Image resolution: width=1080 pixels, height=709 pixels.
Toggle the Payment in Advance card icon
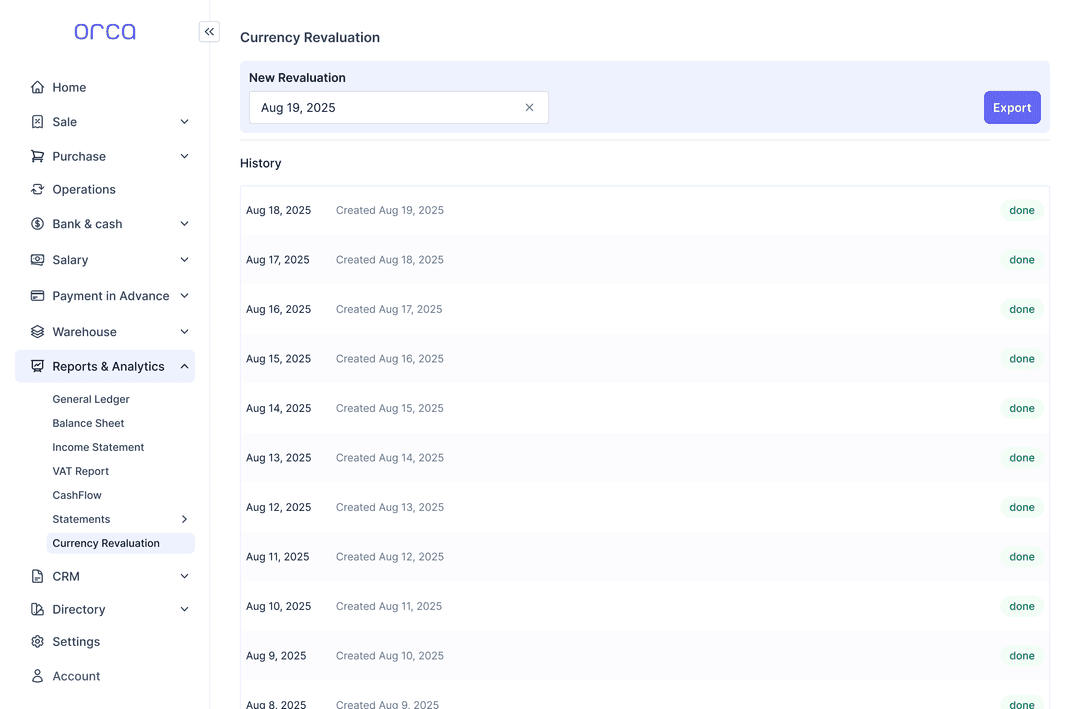37,295
